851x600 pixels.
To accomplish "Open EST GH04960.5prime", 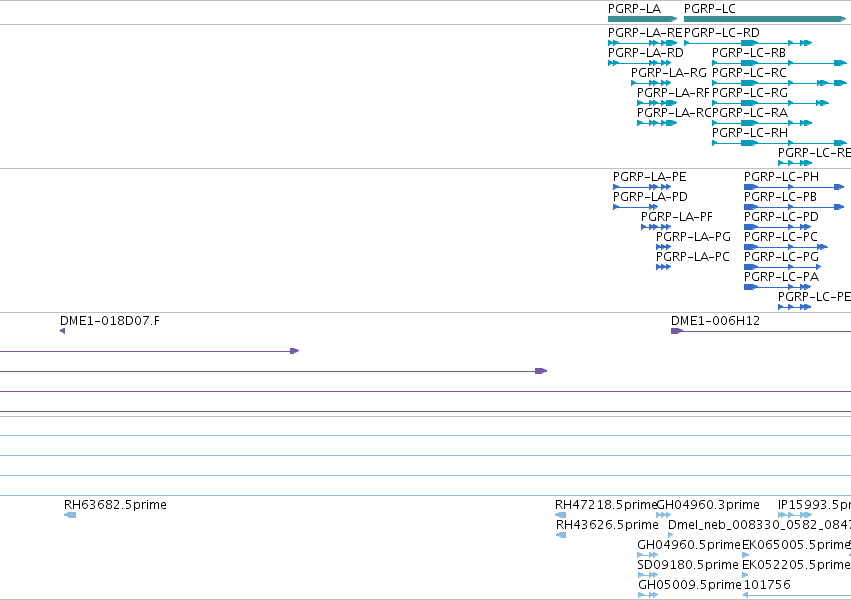I will (647, 555).
